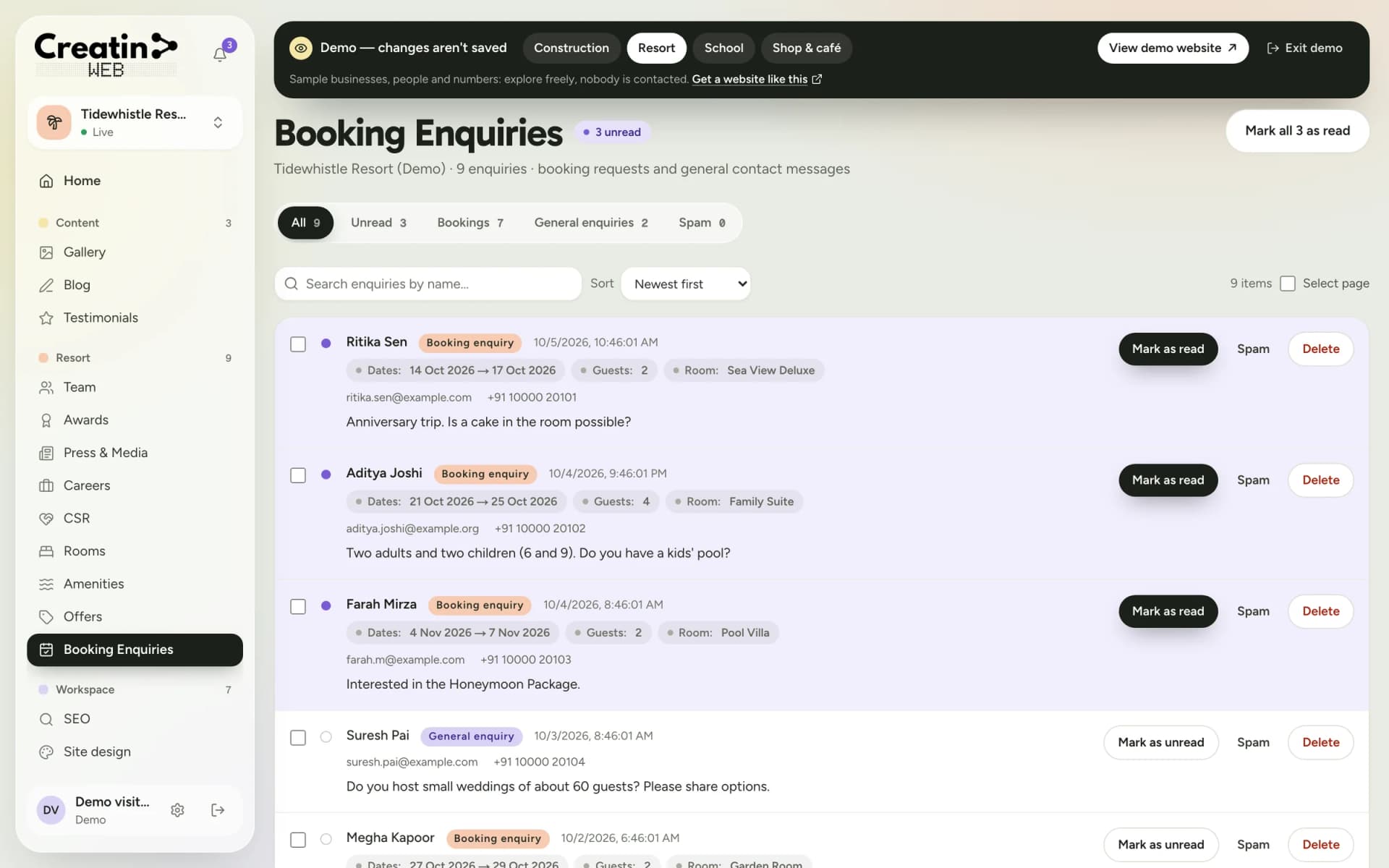1389x868 pixels.
Task: Click View demo website button
Action: [1173, 48]
